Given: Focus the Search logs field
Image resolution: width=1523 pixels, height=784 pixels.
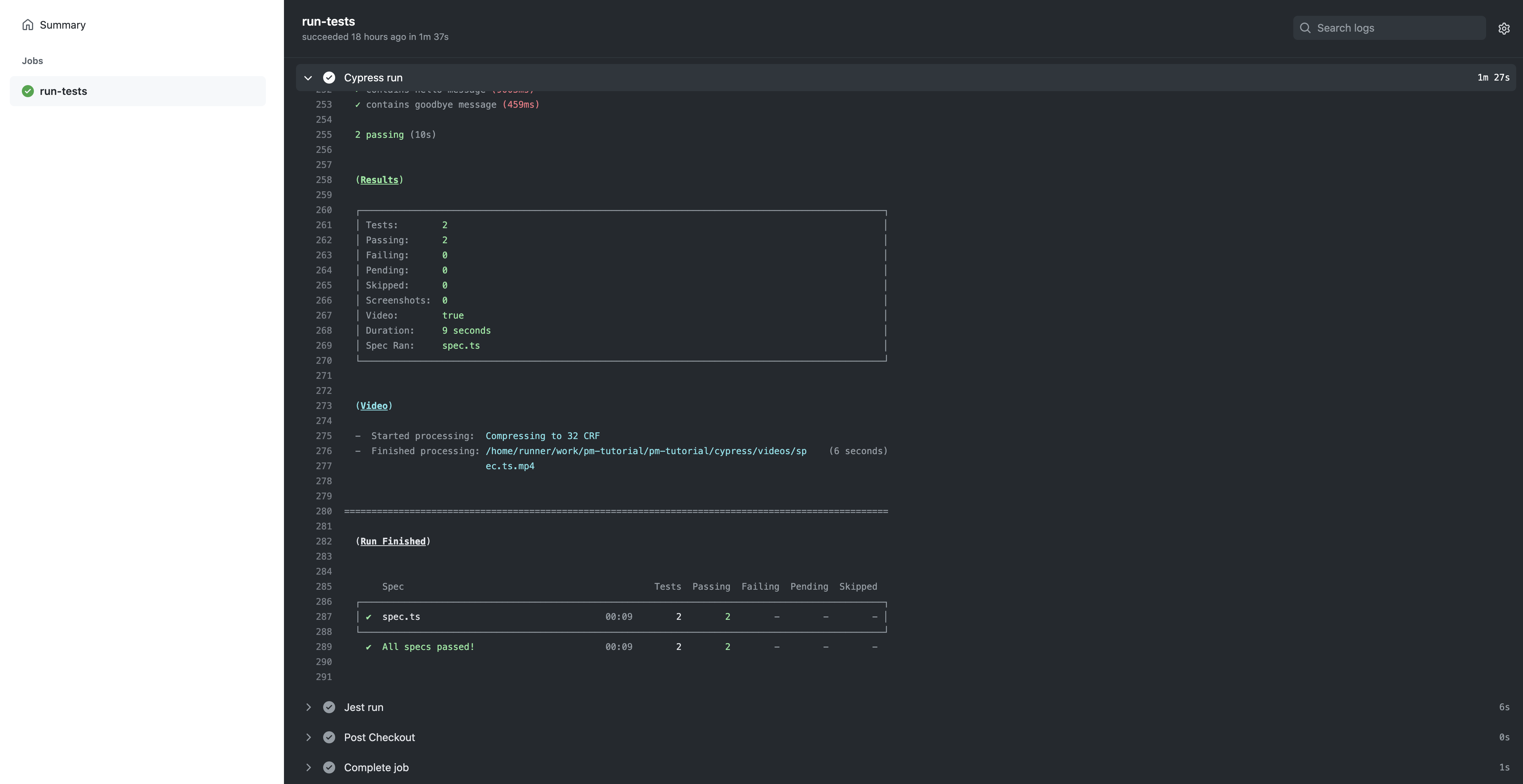Looking at the screenshot, I should (x=1389, y=28).
